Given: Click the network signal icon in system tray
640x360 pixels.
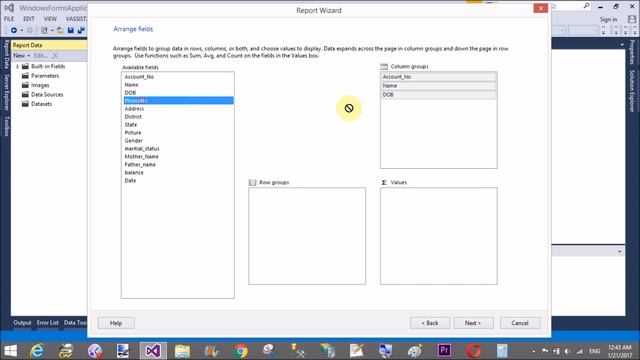Looking at the screenshot, I should pyautogui.click(x=580, y=351).
